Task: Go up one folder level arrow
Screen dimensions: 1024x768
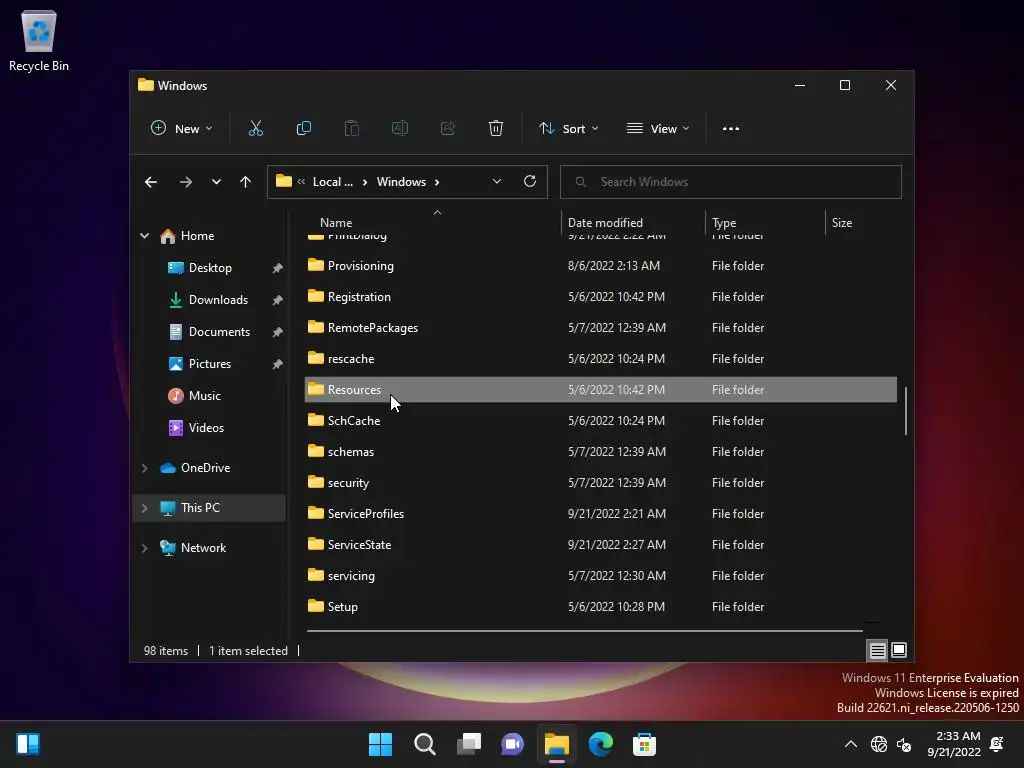Action: [x=246, y=182]
